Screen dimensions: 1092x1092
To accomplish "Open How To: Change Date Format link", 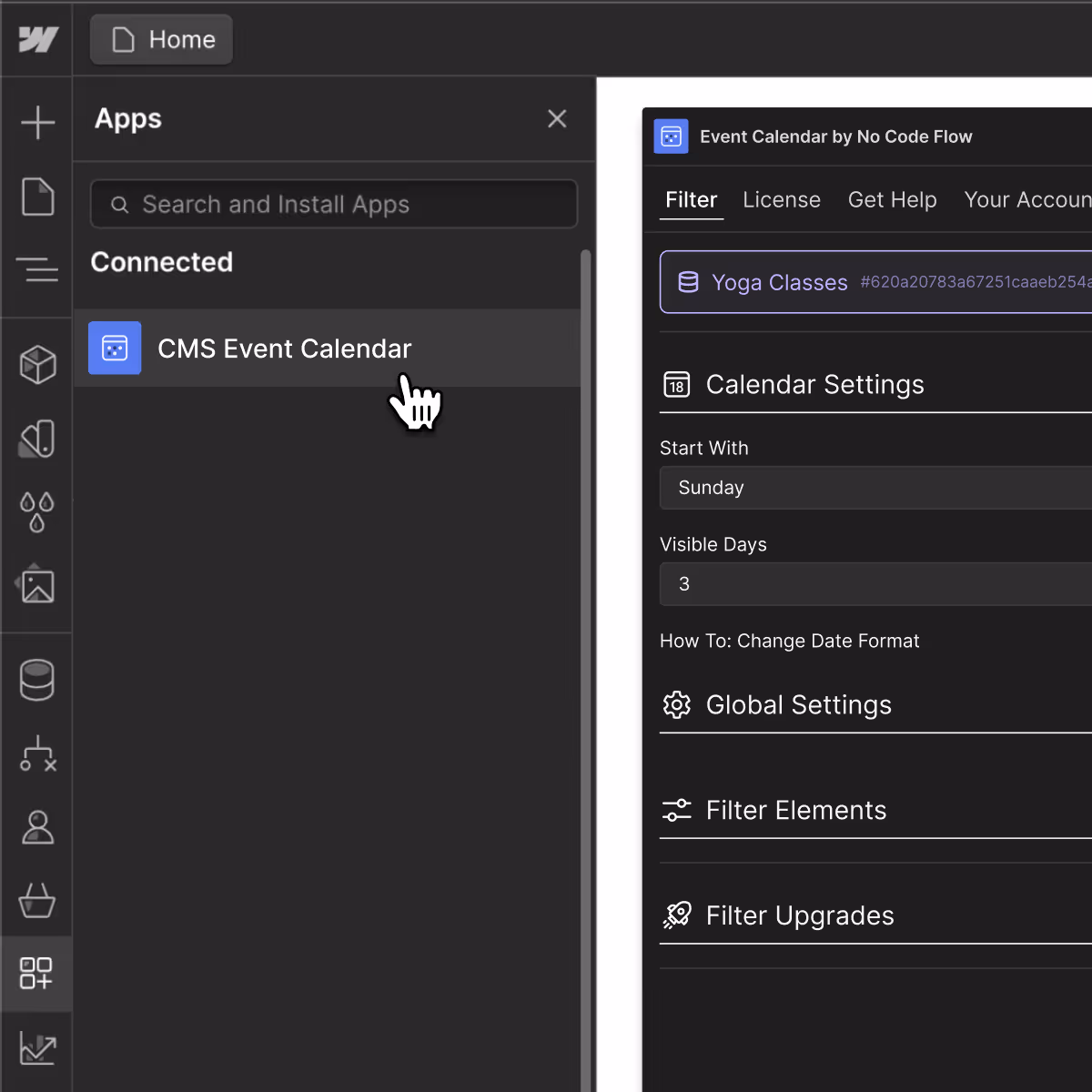I will click(789, 641).
